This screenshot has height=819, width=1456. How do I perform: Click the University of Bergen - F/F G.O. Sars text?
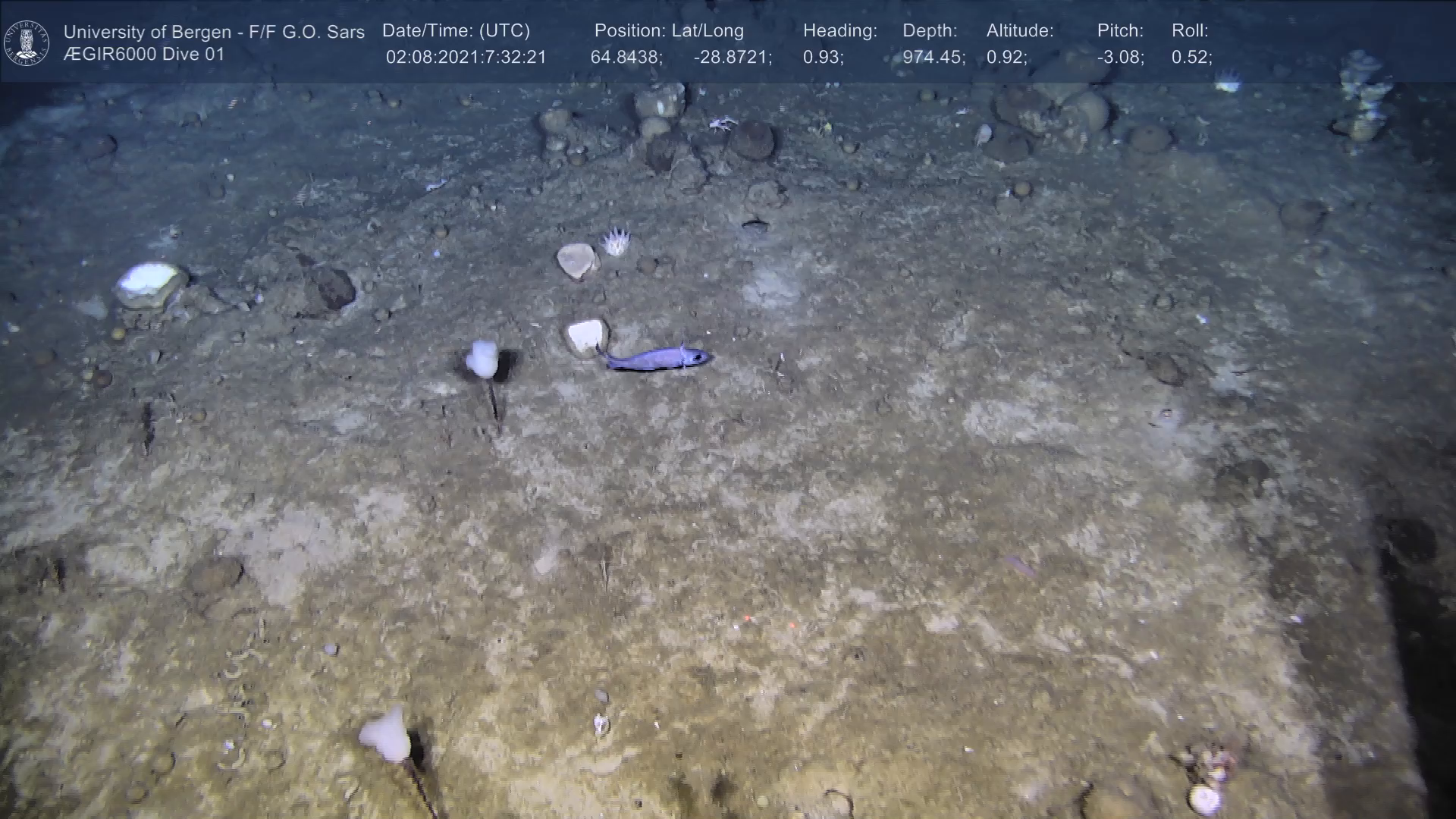214,32
